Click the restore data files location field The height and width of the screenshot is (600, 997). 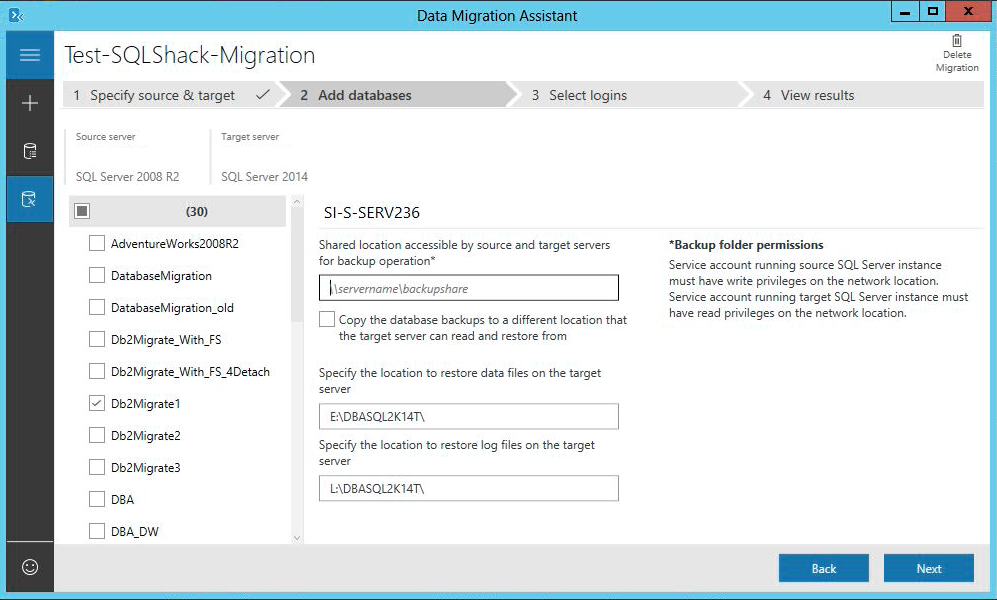tap(469, 417)
